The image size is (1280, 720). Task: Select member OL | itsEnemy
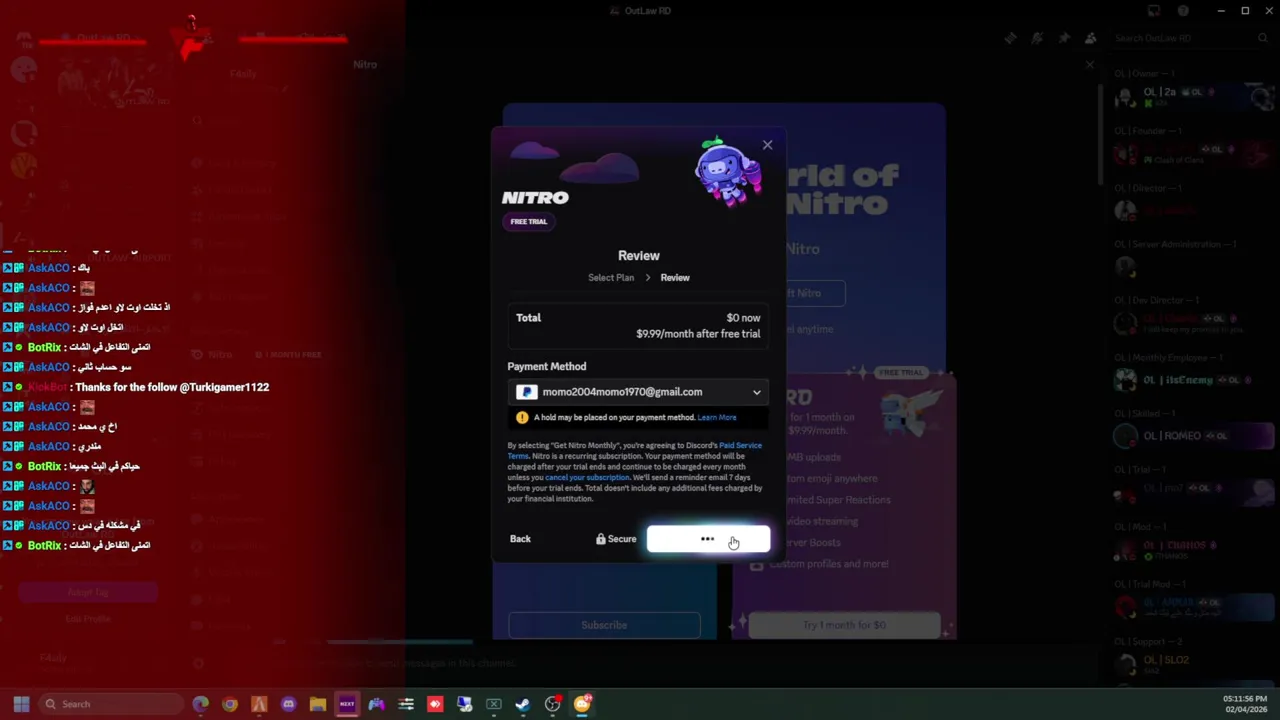(x=1190, y=380)
